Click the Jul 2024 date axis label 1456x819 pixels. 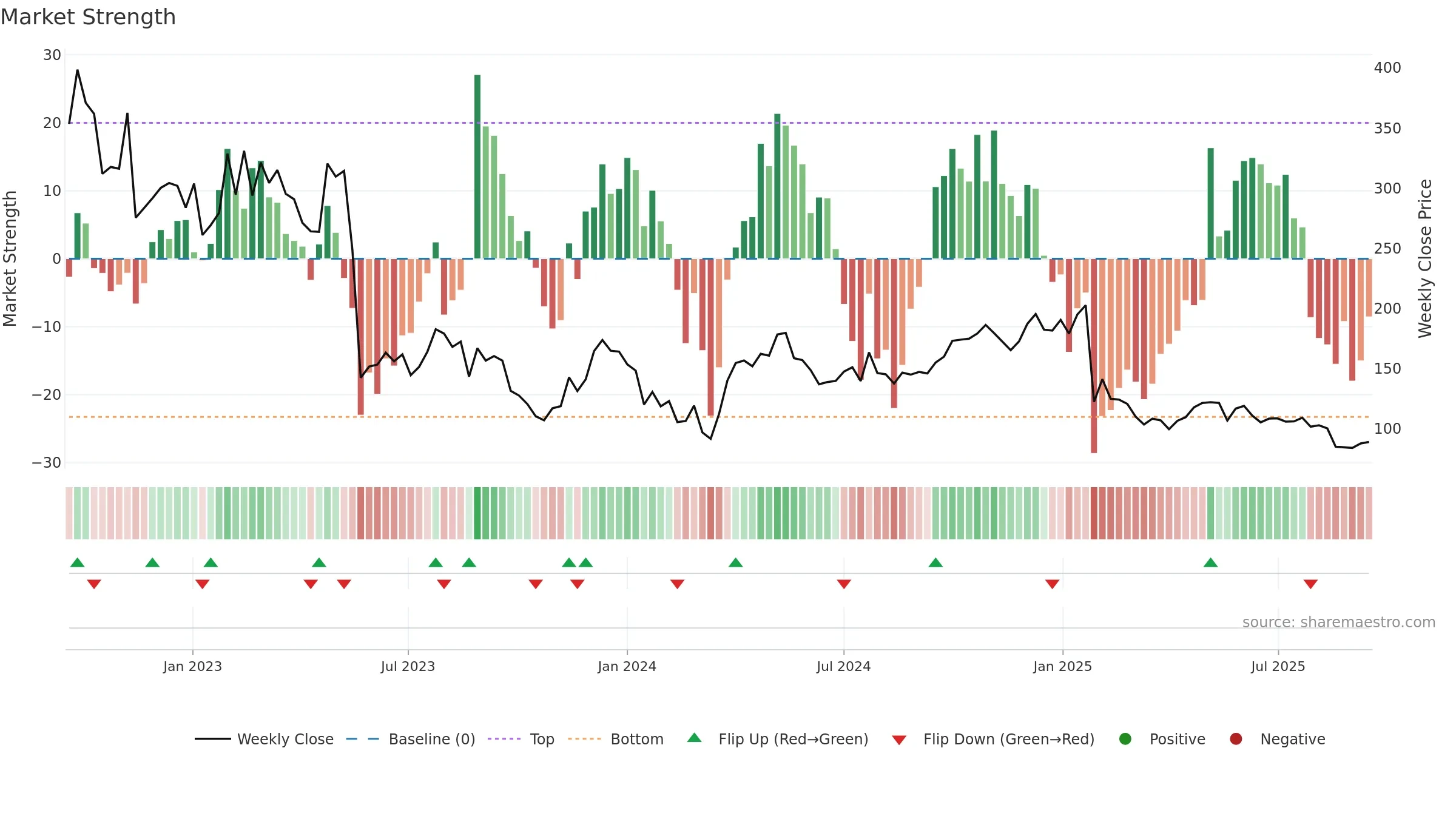coord(843,667)
